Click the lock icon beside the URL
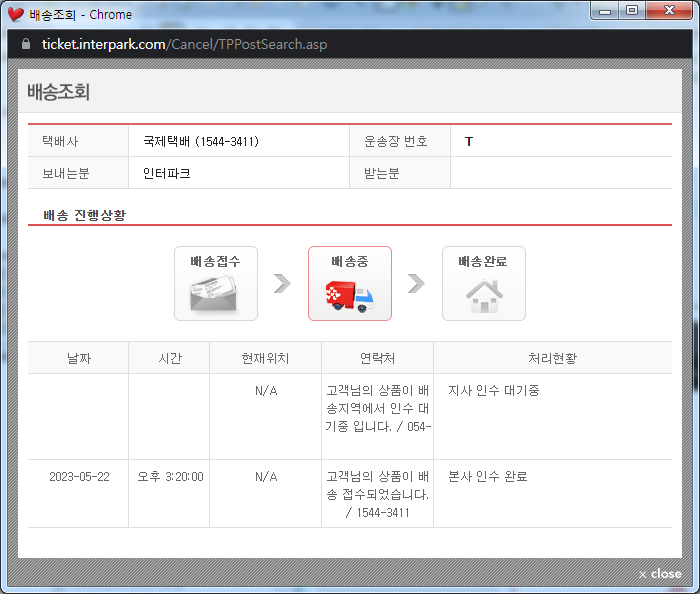 (26, 44)
